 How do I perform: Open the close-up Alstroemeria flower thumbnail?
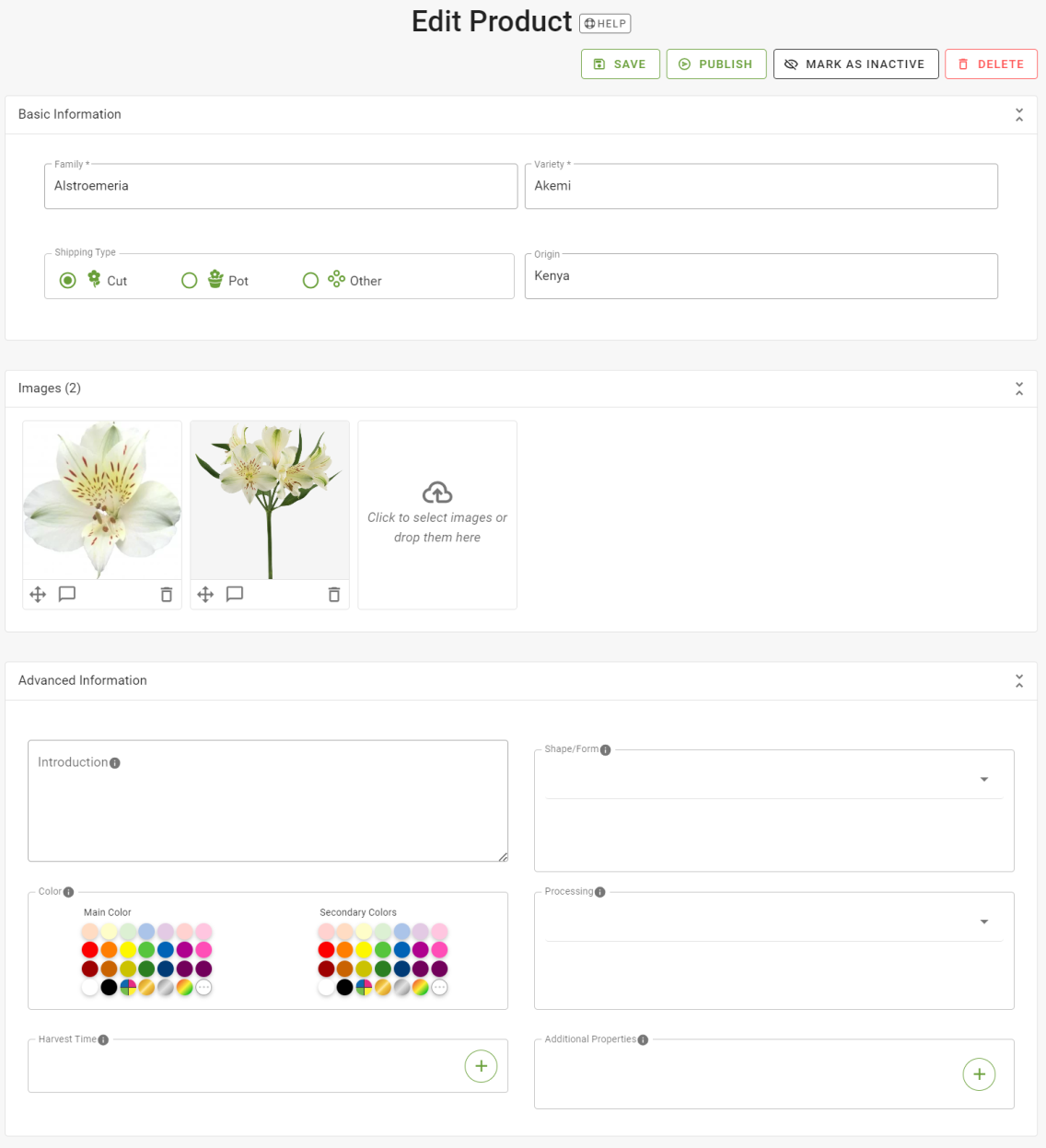102,500
